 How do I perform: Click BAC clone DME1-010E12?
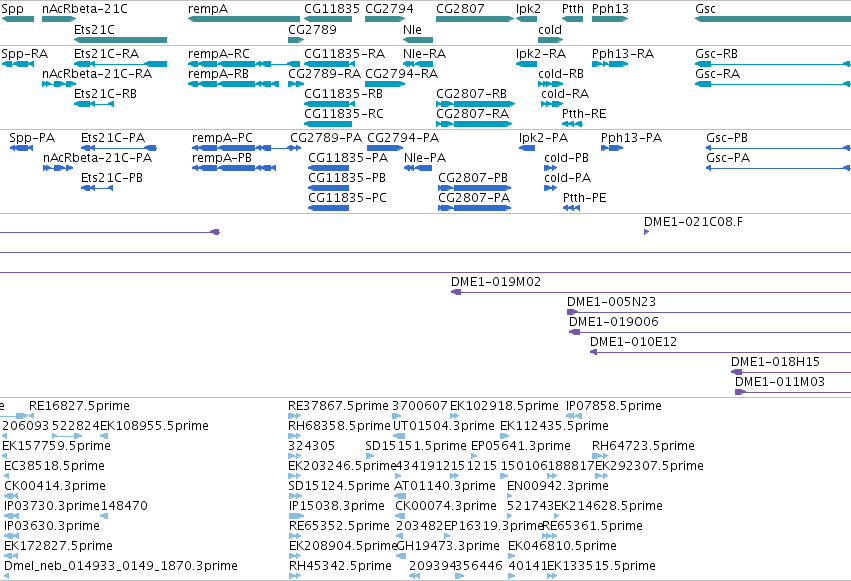pos(720,353)
